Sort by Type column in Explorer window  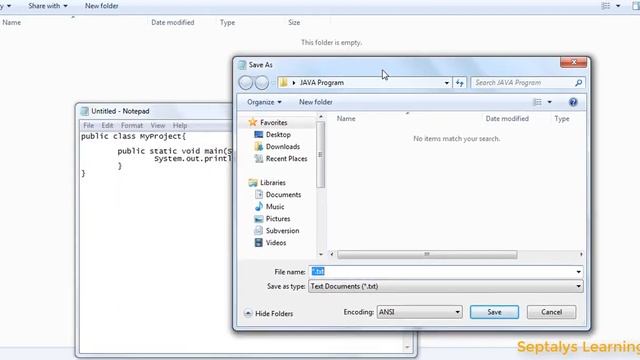pyautogui.click(x=227, y=22)
